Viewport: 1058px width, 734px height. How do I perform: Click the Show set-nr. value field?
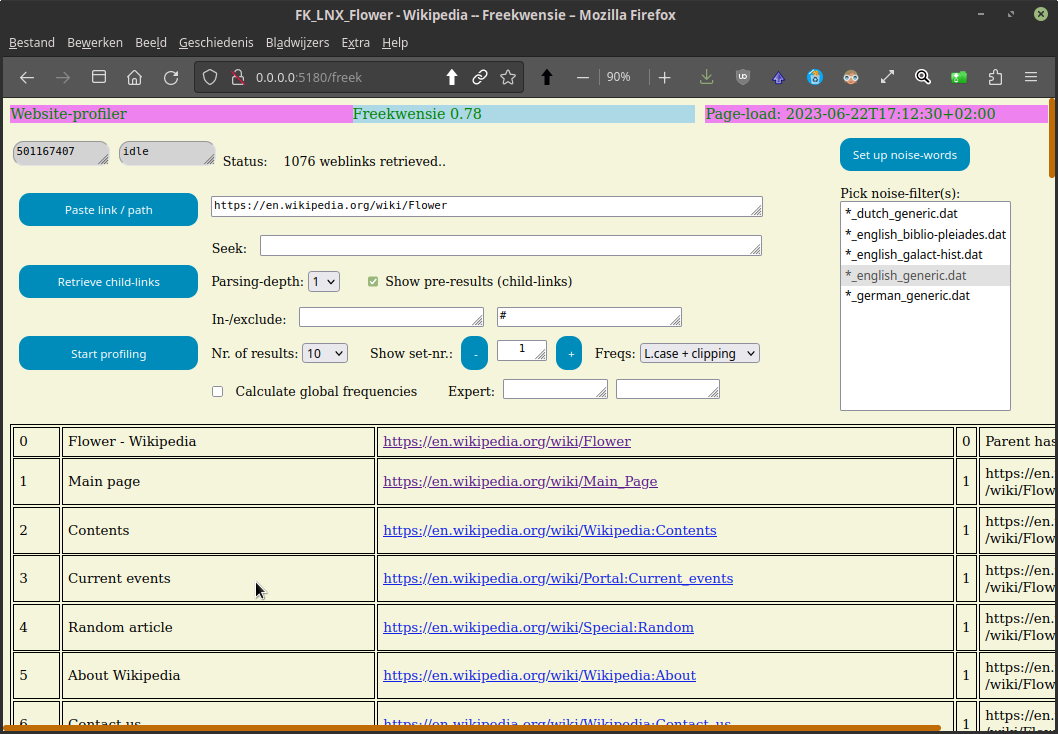(x=522, y=350)
